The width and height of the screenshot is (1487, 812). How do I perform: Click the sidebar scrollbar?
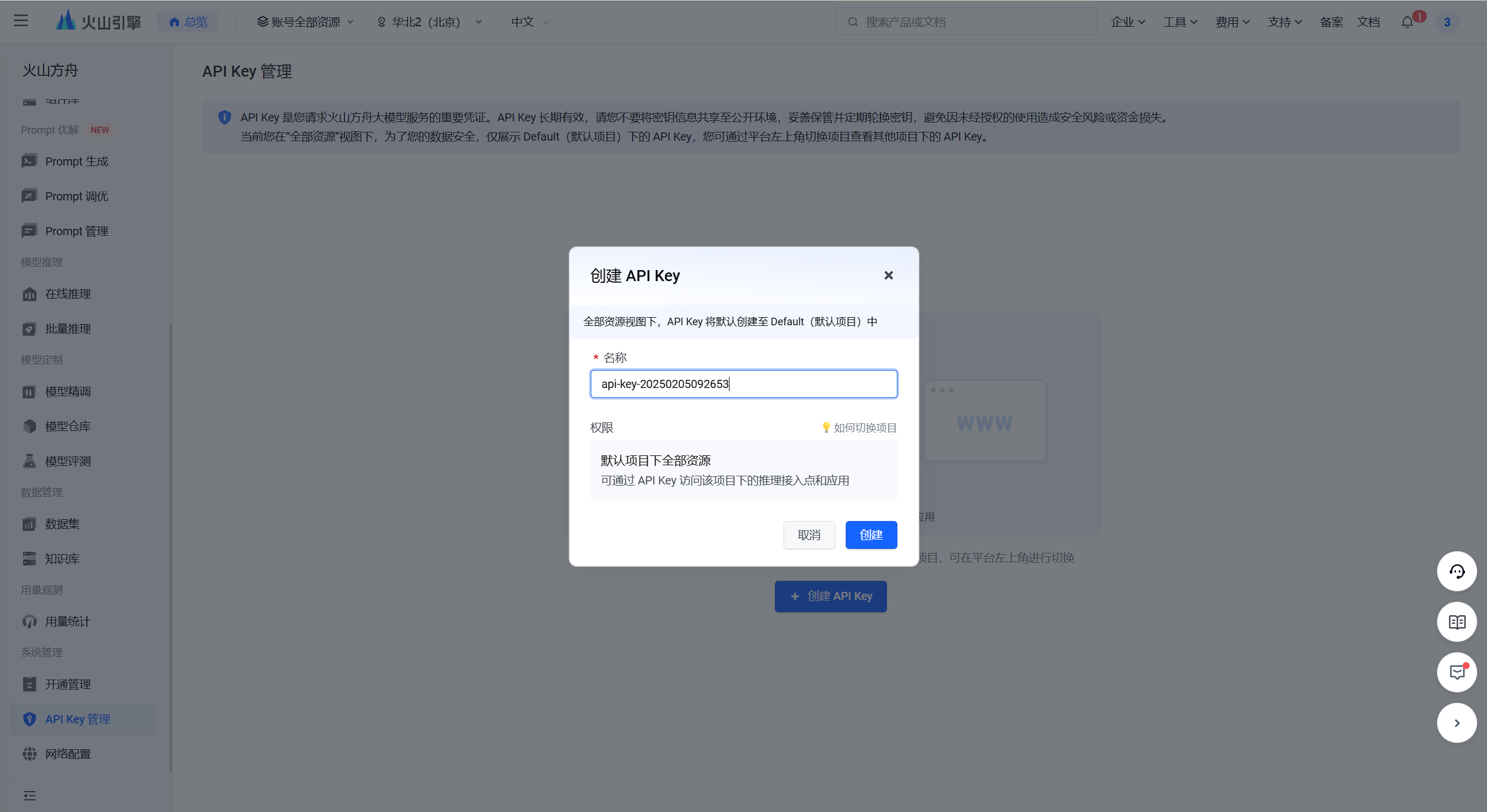pos(171,547)
